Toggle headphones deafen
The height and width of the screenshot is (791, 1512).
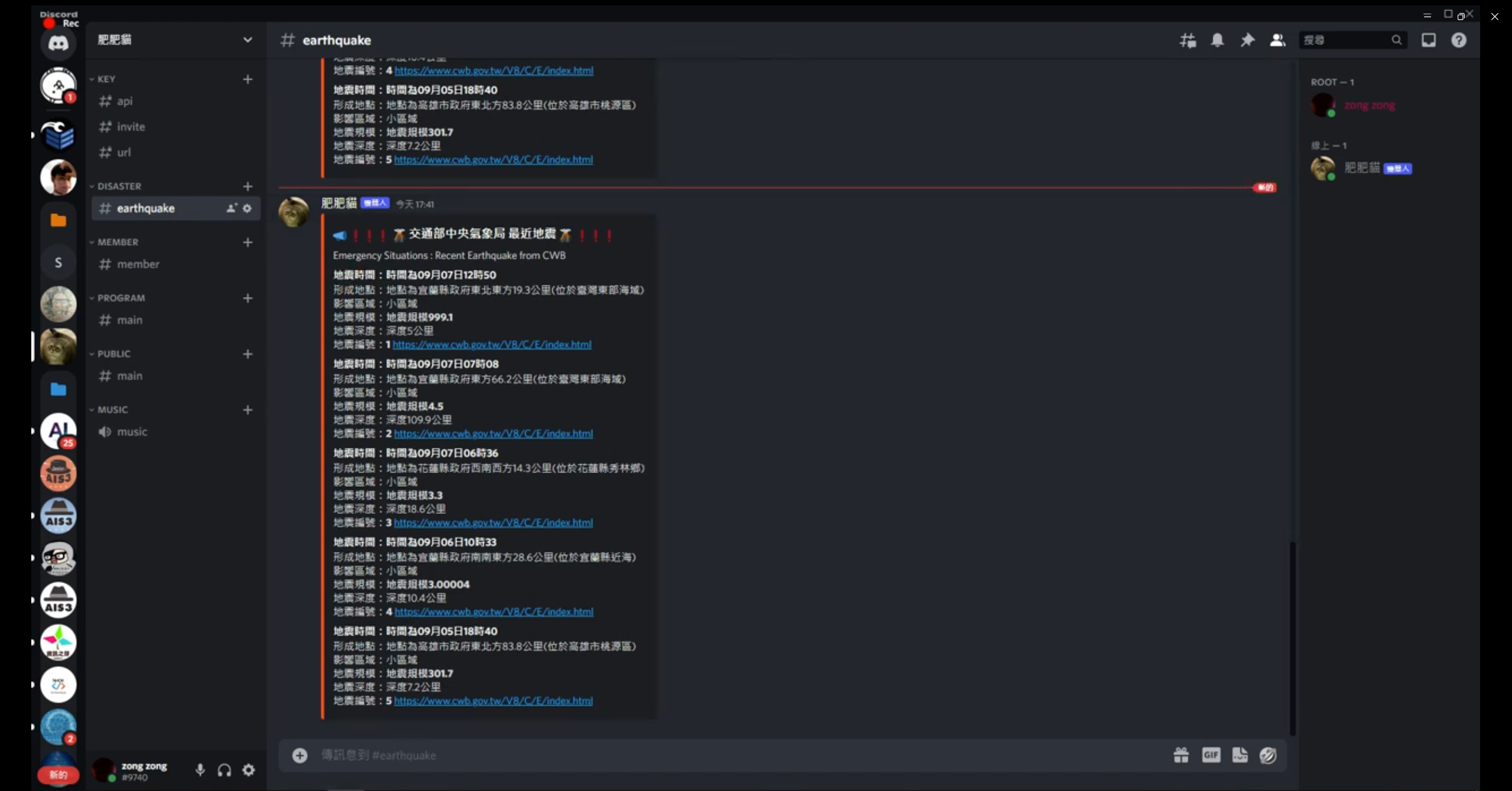pos(224,770)
